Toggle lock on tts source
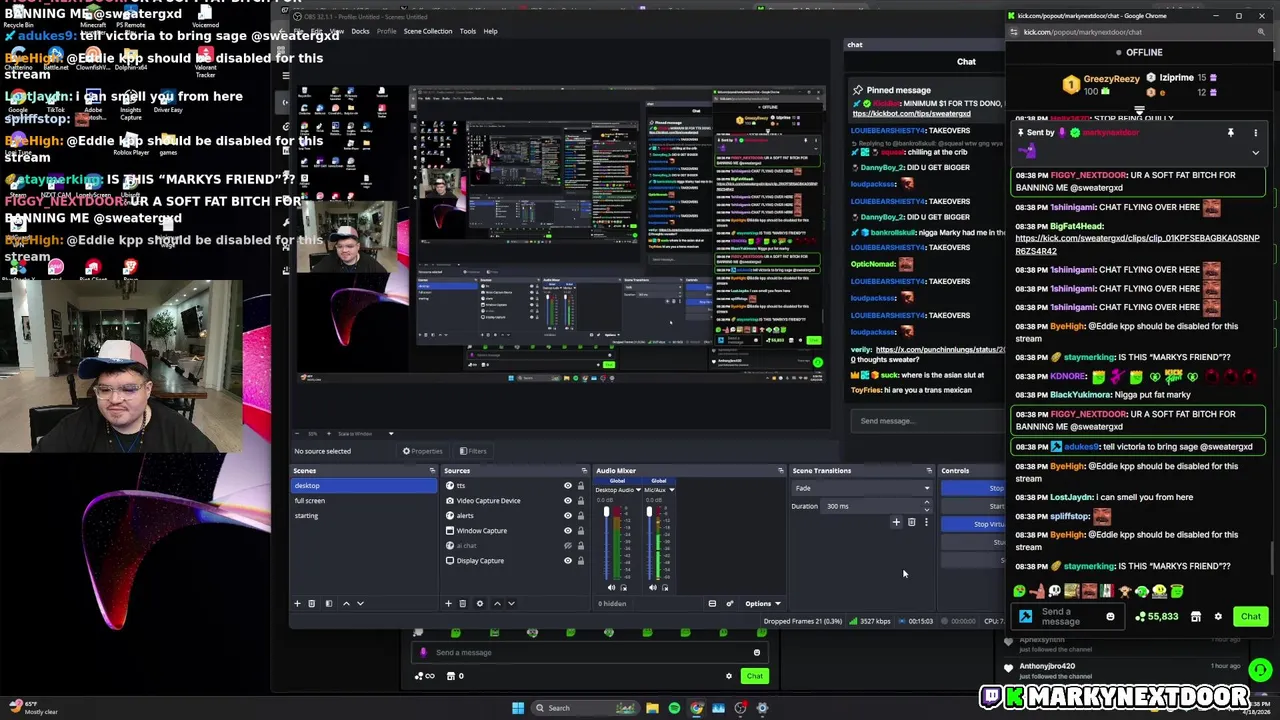1280x720 pixels. point(580,486)
